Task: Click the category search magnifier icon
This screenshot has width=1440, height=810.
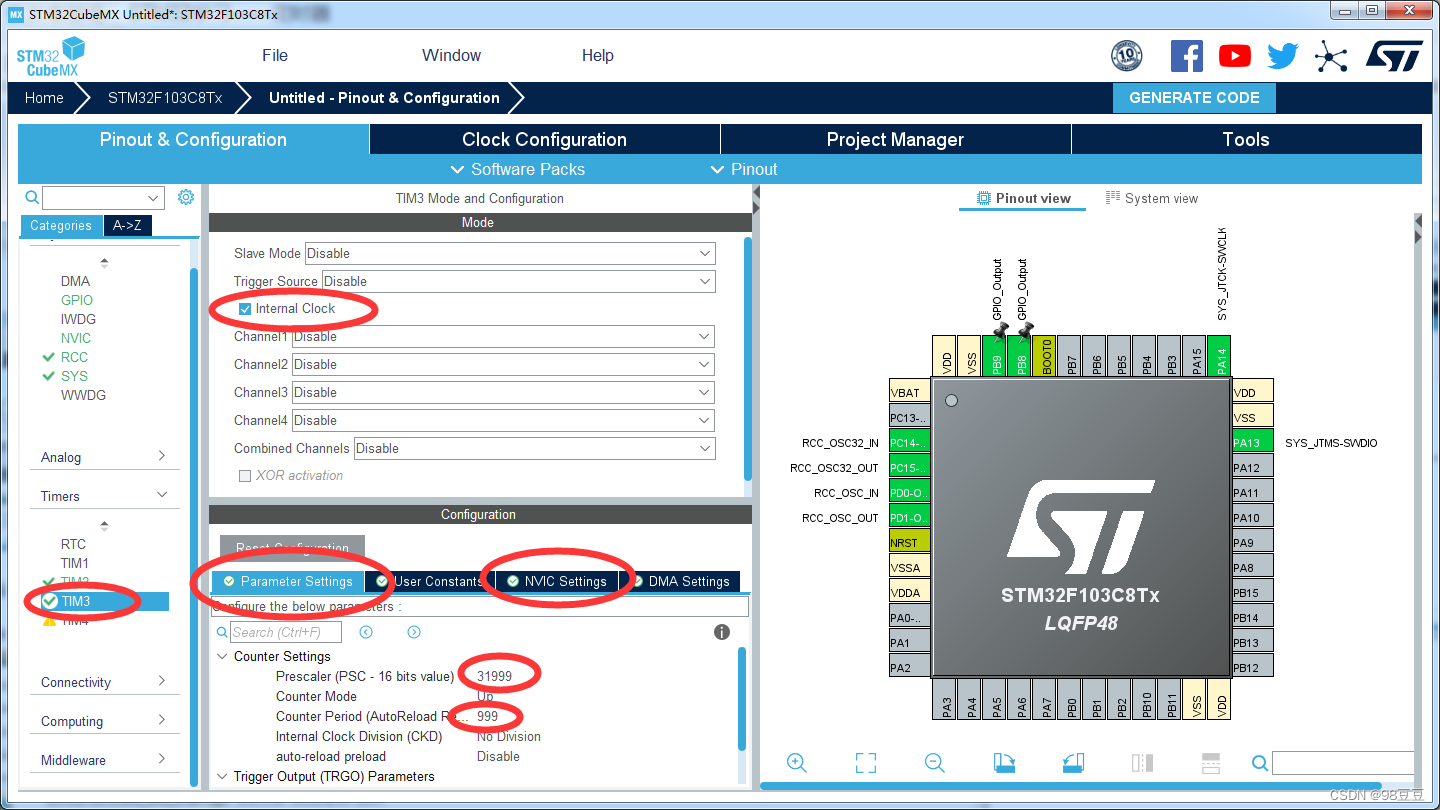Action: (x=32, y=198)
